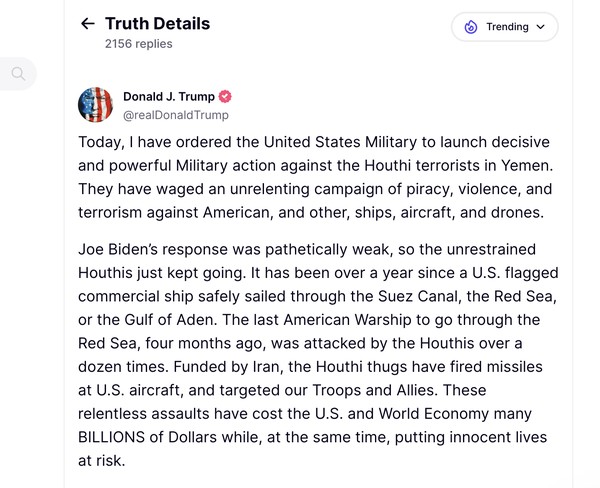Click the back arrow icon
This screenshot has width=600, height=488.
click(88, 24)
